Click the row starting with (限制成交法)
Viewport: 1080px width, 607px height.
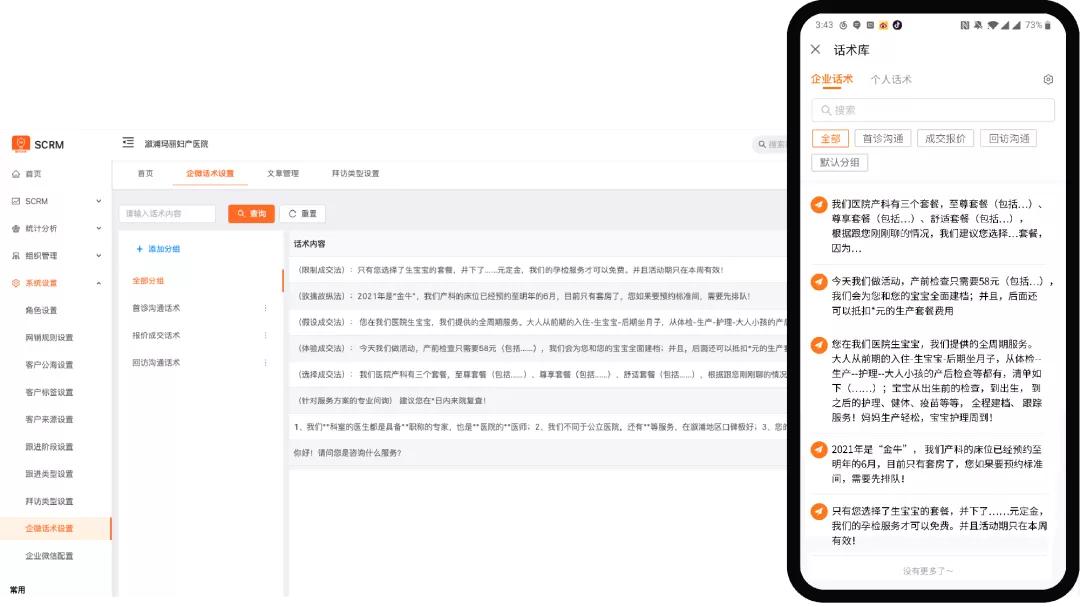point(538,270)
